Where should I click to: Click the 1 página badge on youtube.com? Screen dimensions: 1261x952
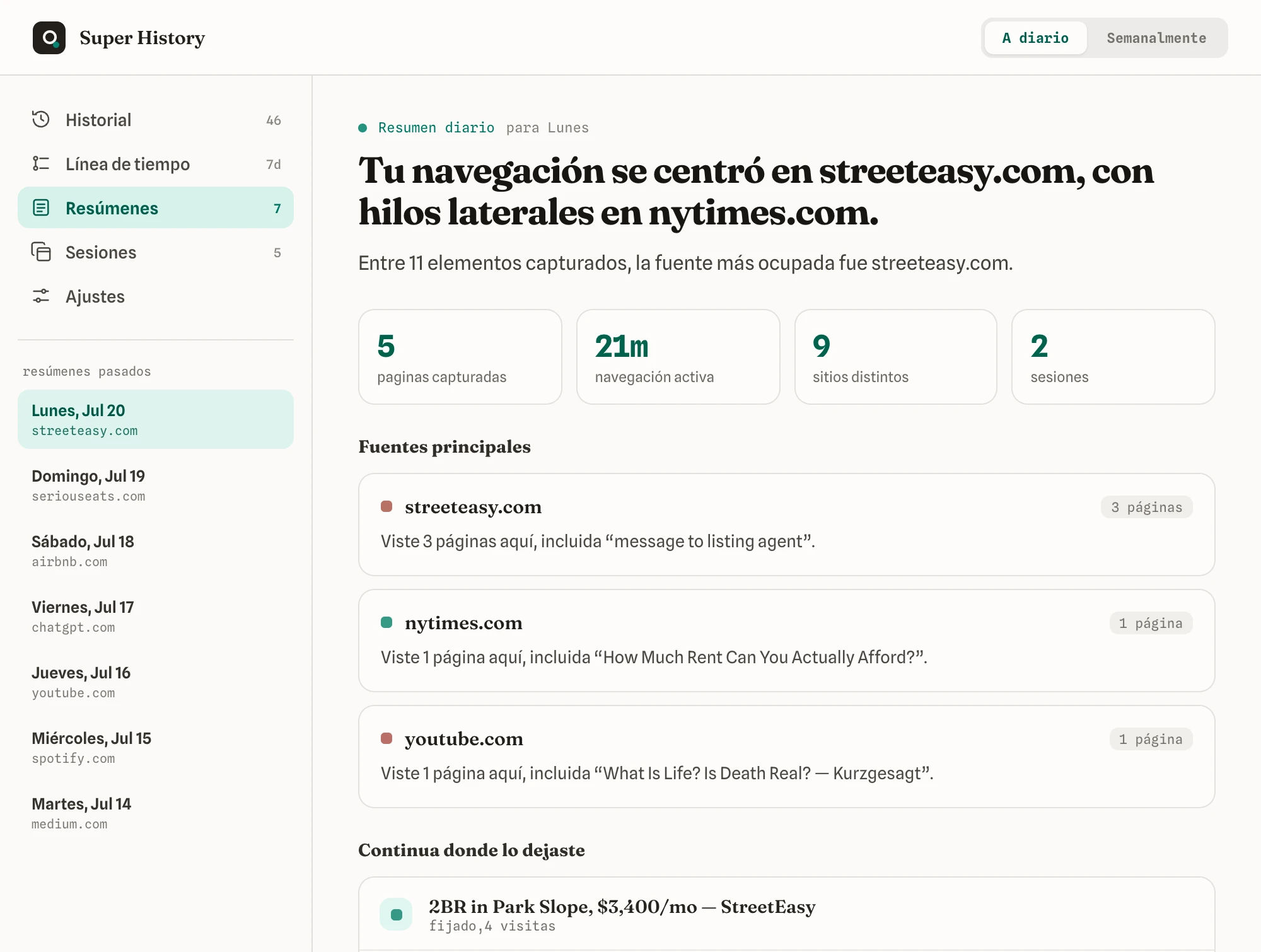tap(1151, 739)
